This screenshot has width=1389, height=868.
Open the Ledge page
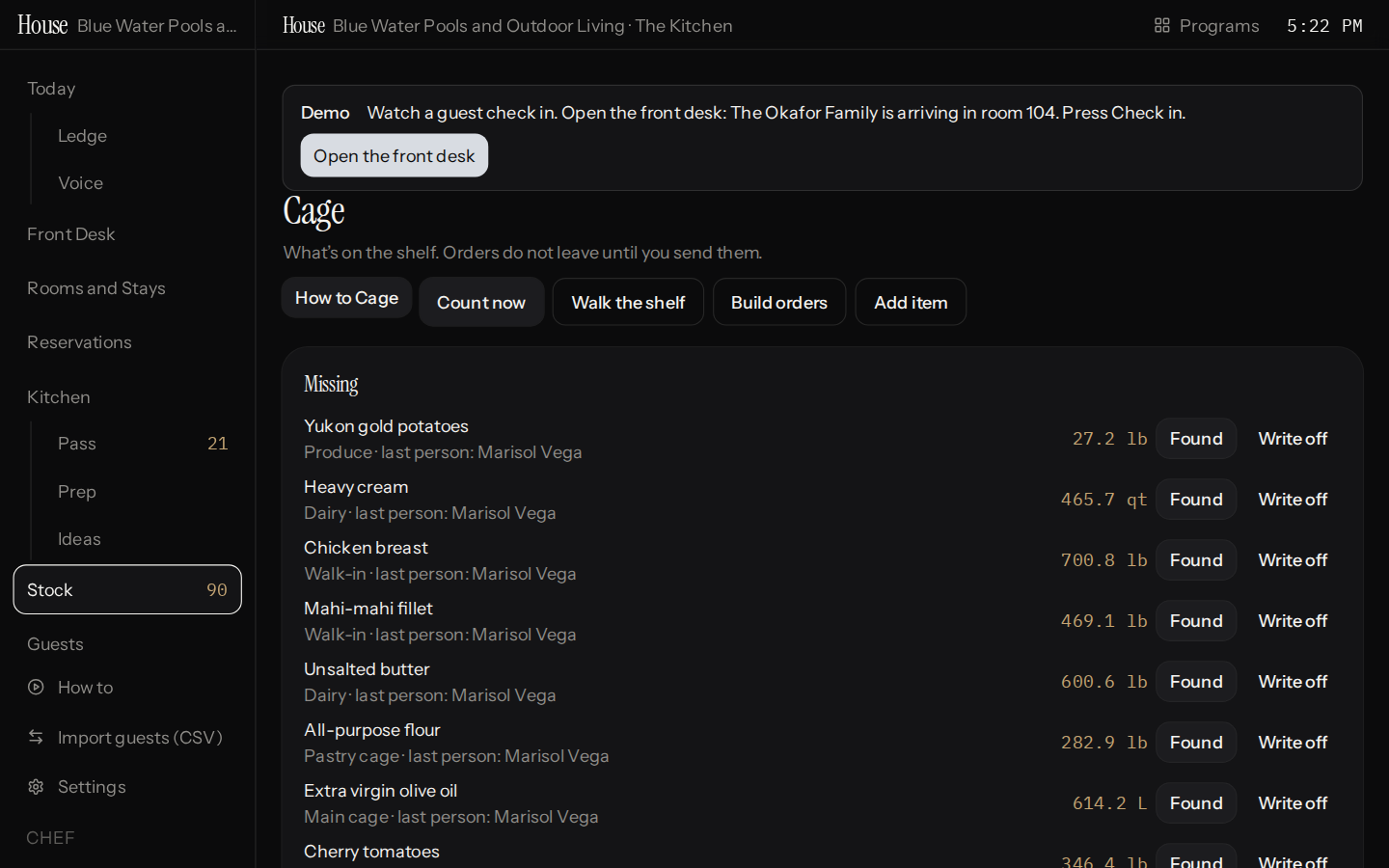(83, 136)
